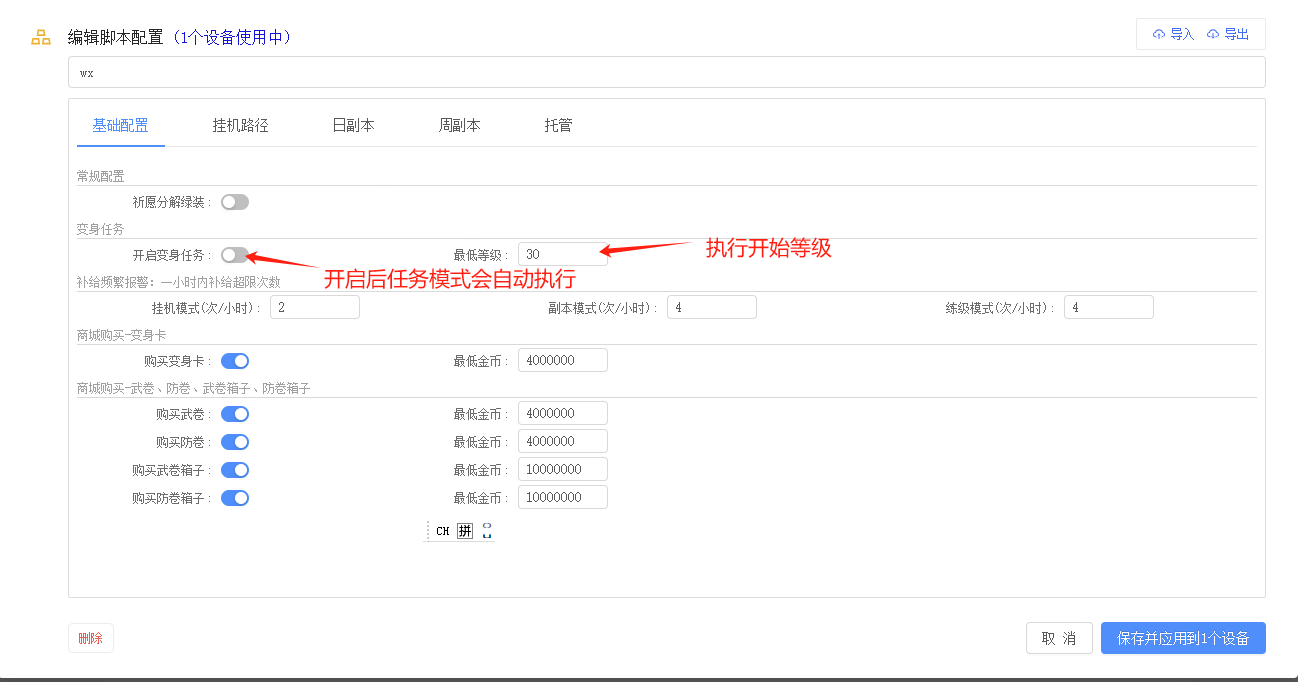Click the 最低等级 input field
The width and height of the screenshot is (1298, 682).
[562, 255]
